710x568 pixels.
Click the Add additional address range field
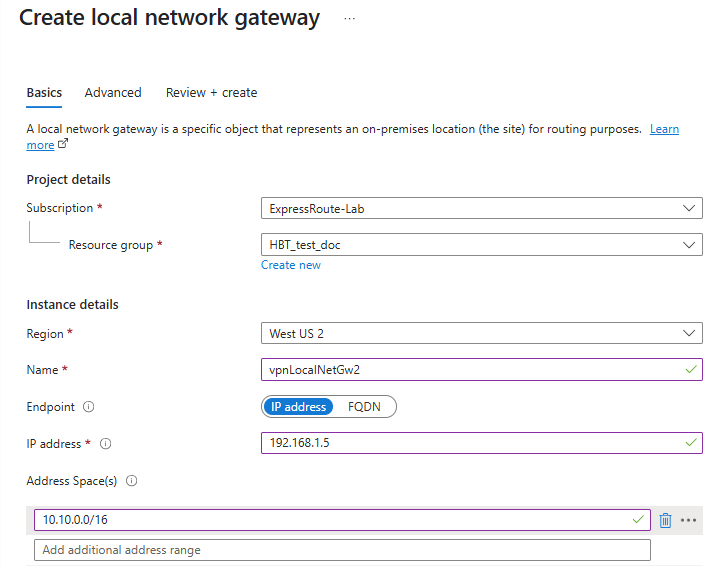click(x=342, y=550)
